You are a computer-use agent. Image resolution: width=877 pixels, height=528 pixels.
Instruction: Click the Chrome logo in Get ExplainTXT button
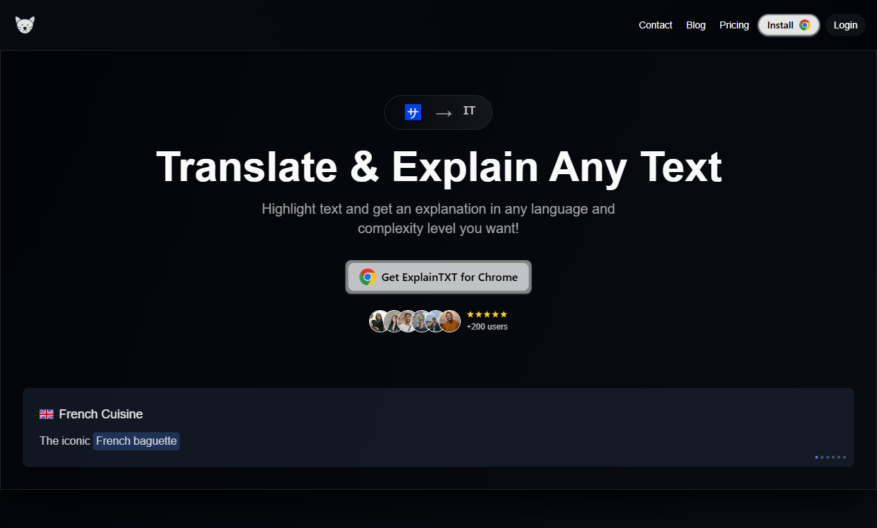pos(367,277)
